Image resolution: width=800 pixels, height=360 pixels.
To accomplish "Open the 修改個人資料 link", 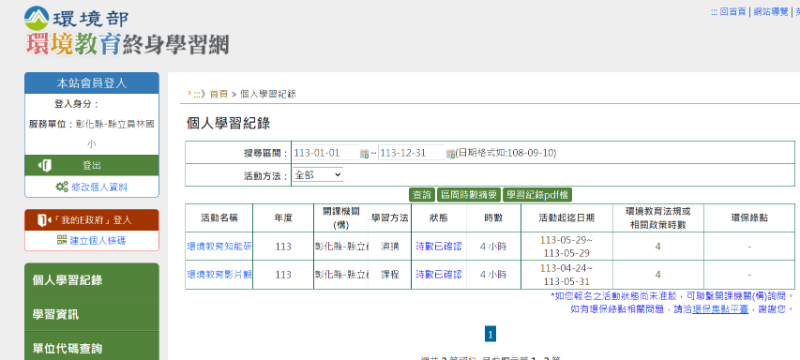I will click(99, 187).
